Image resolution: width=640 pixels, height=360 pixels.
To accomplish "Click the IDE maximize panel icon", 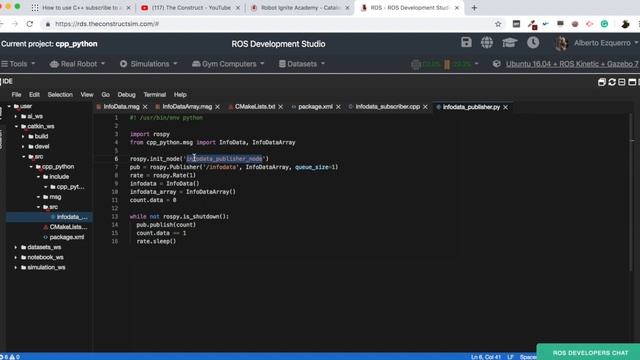I will click(x=632, y=82).
